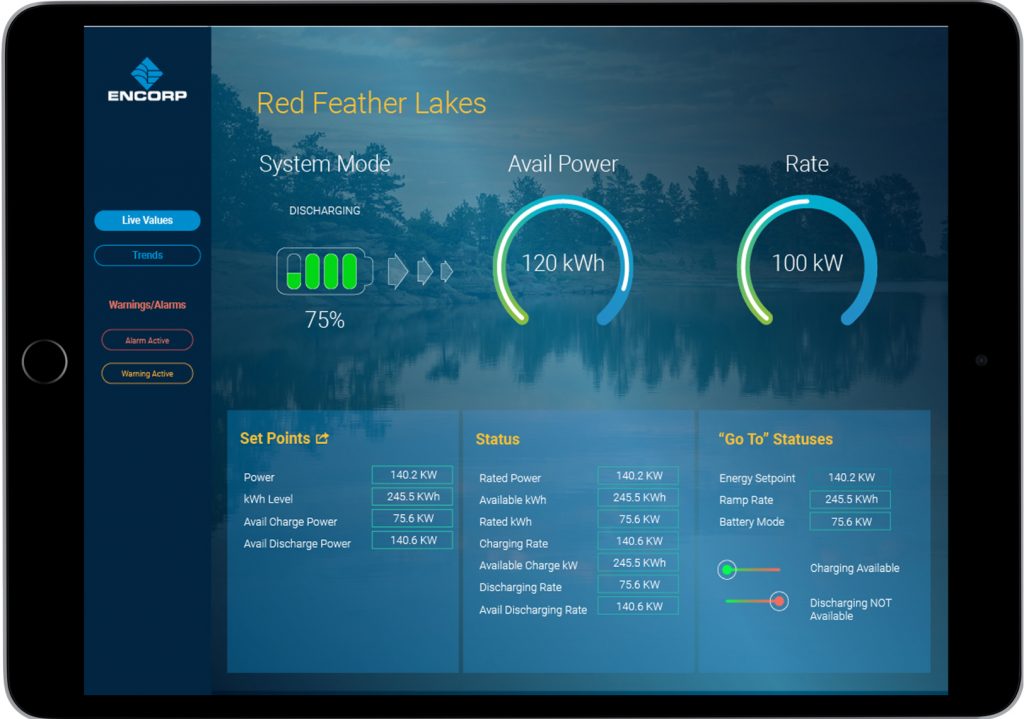Toggle the Charging Available switch
Image resolution: width=1024 pixels, height=719 pixels.
click(x=749, y=569)
